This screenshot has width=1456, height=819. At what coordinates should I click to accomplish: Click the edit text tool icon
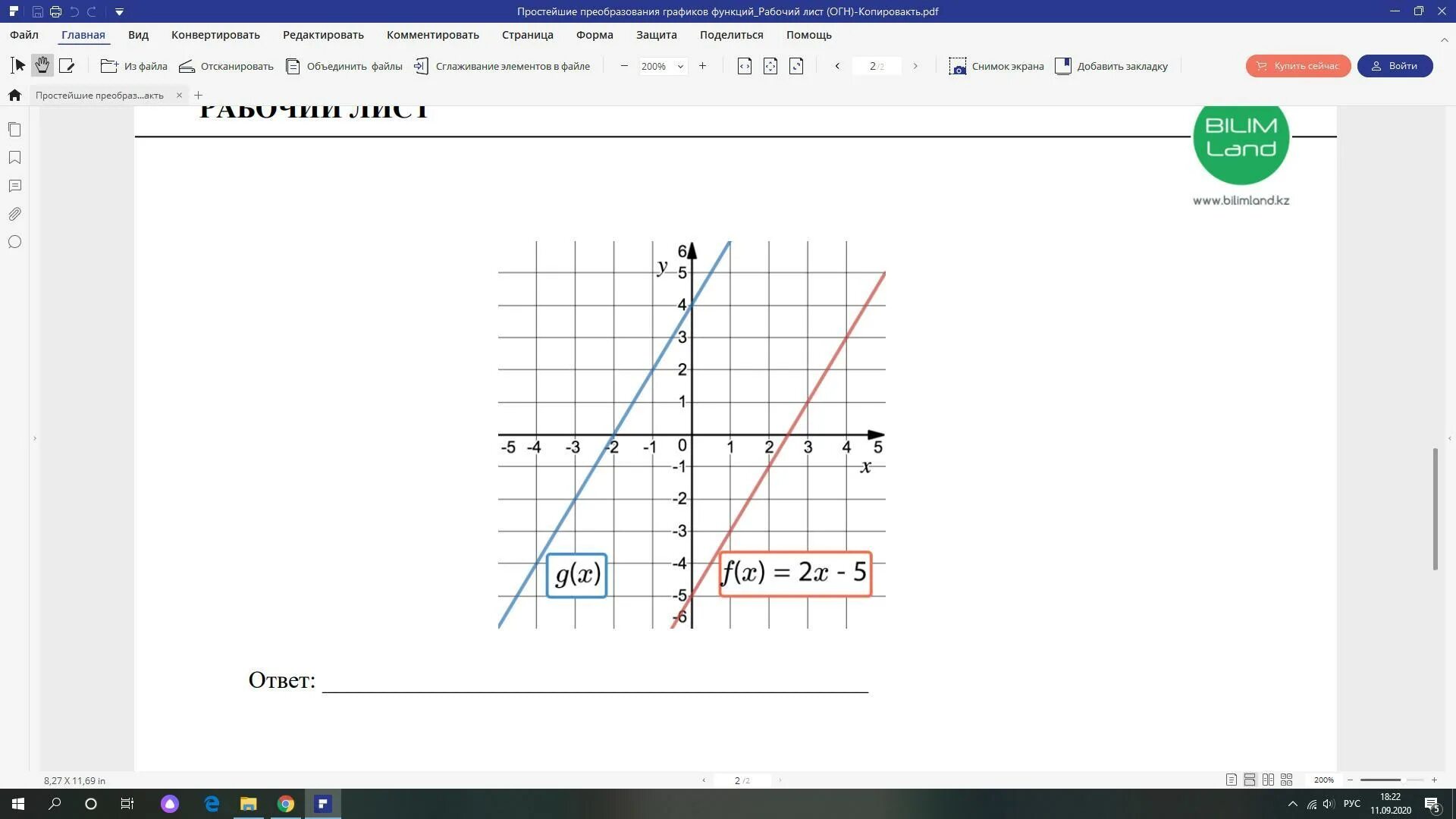[67, 66]
